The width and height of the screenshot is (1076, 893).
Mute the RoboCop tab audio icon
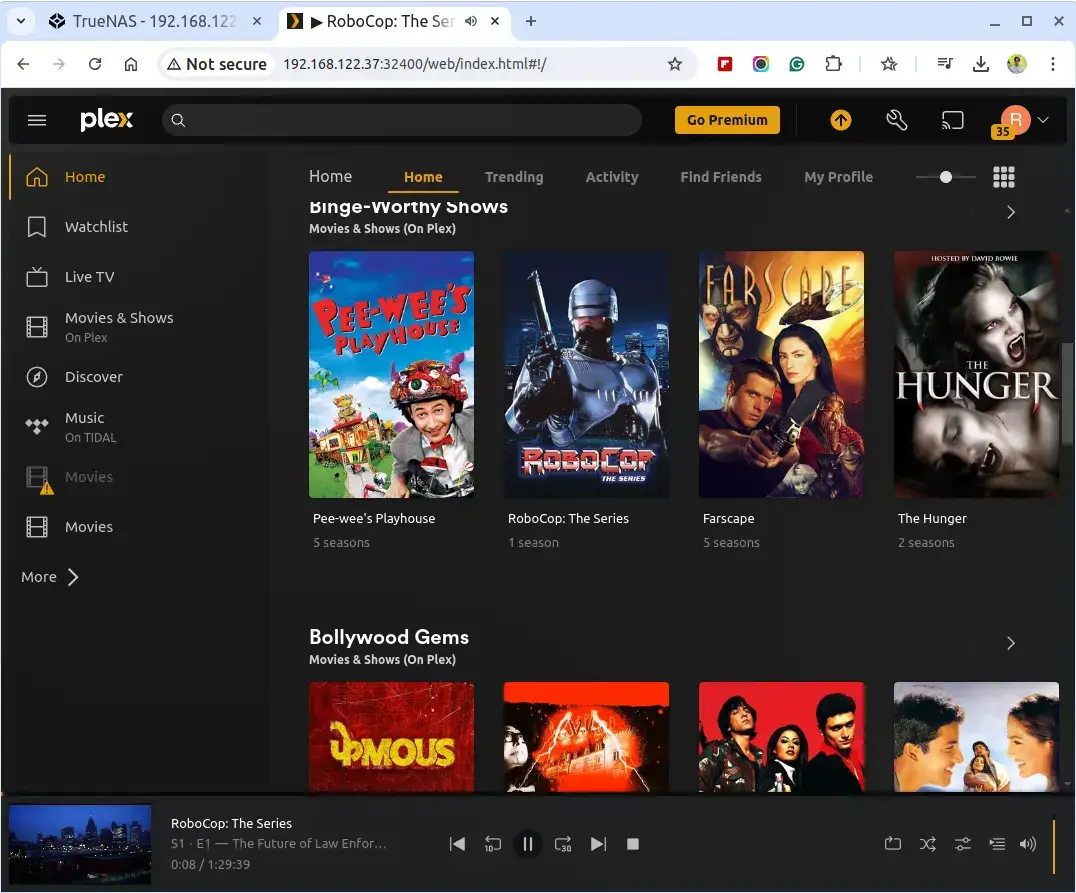coord(471,21)
